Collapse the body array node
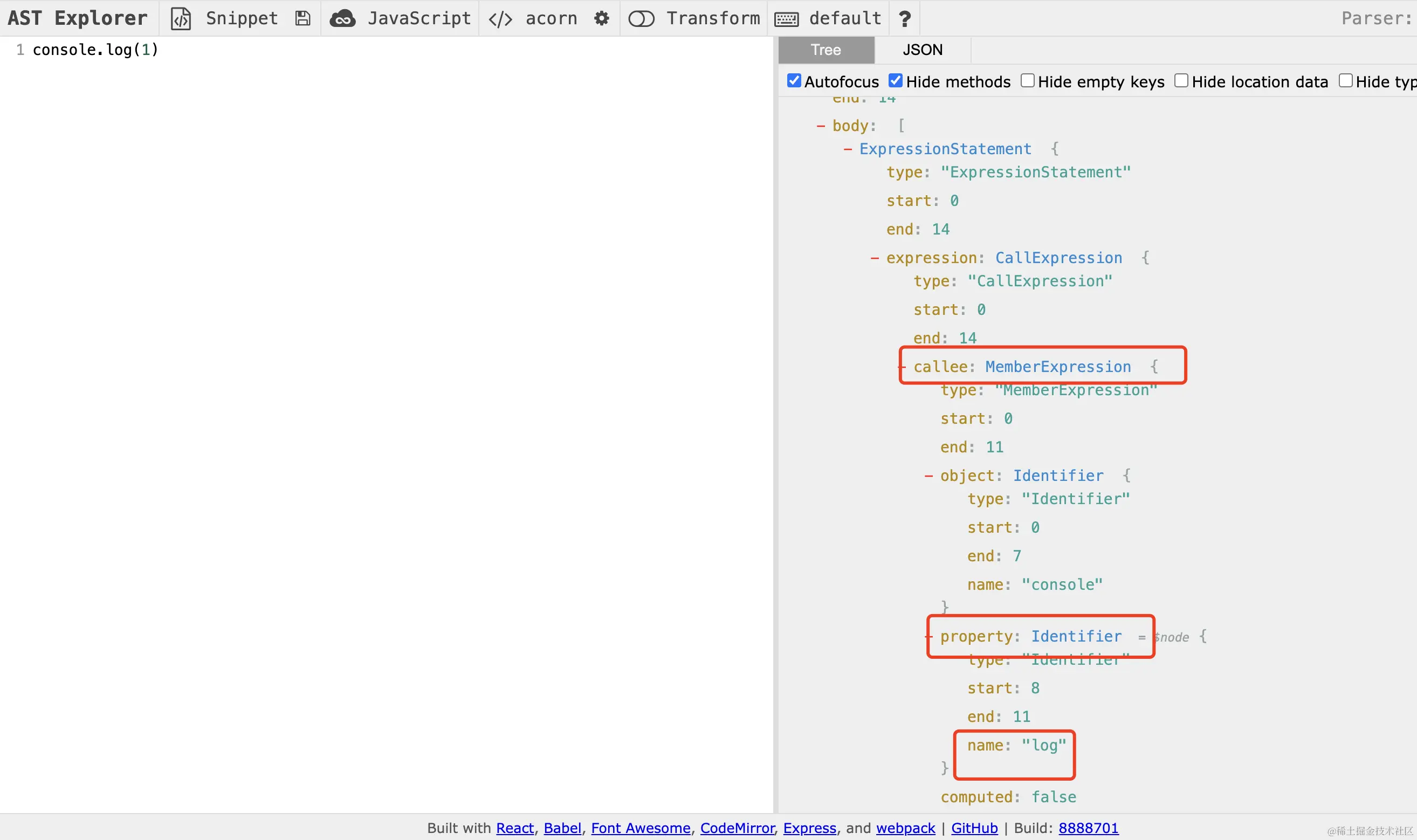 [x=821, y=126]
